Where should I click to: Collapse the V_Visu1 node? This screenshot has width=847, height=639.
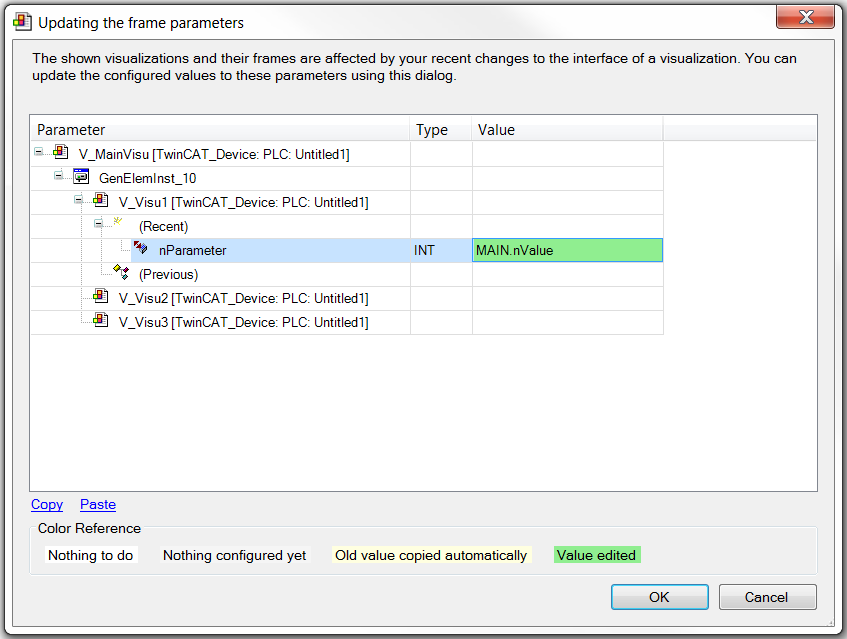tap(78, 200)
